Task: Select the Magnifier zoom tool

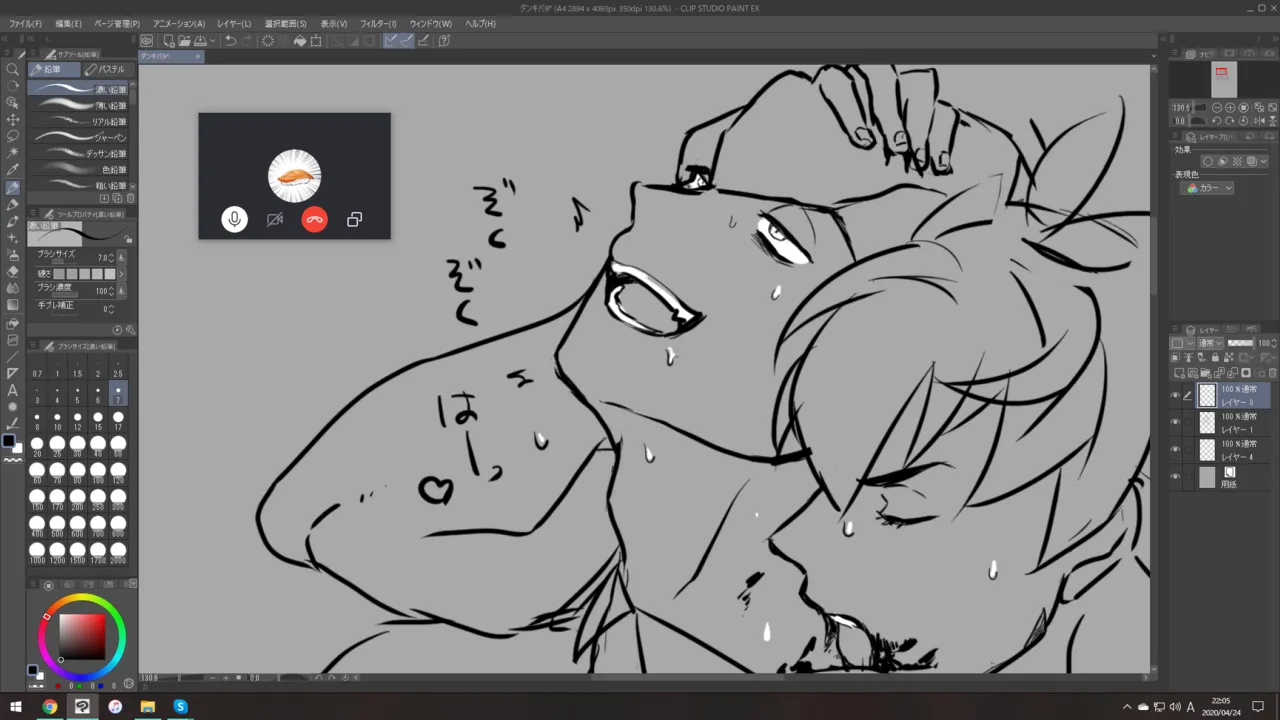Action: [13, 69]
